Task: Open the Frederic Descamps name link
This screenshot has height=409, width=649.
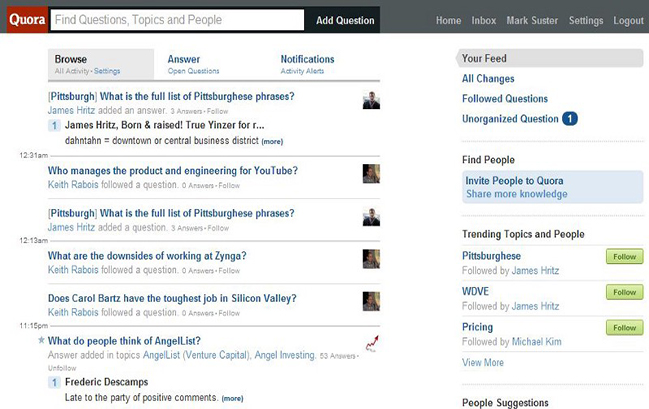Action: point(106,382)
